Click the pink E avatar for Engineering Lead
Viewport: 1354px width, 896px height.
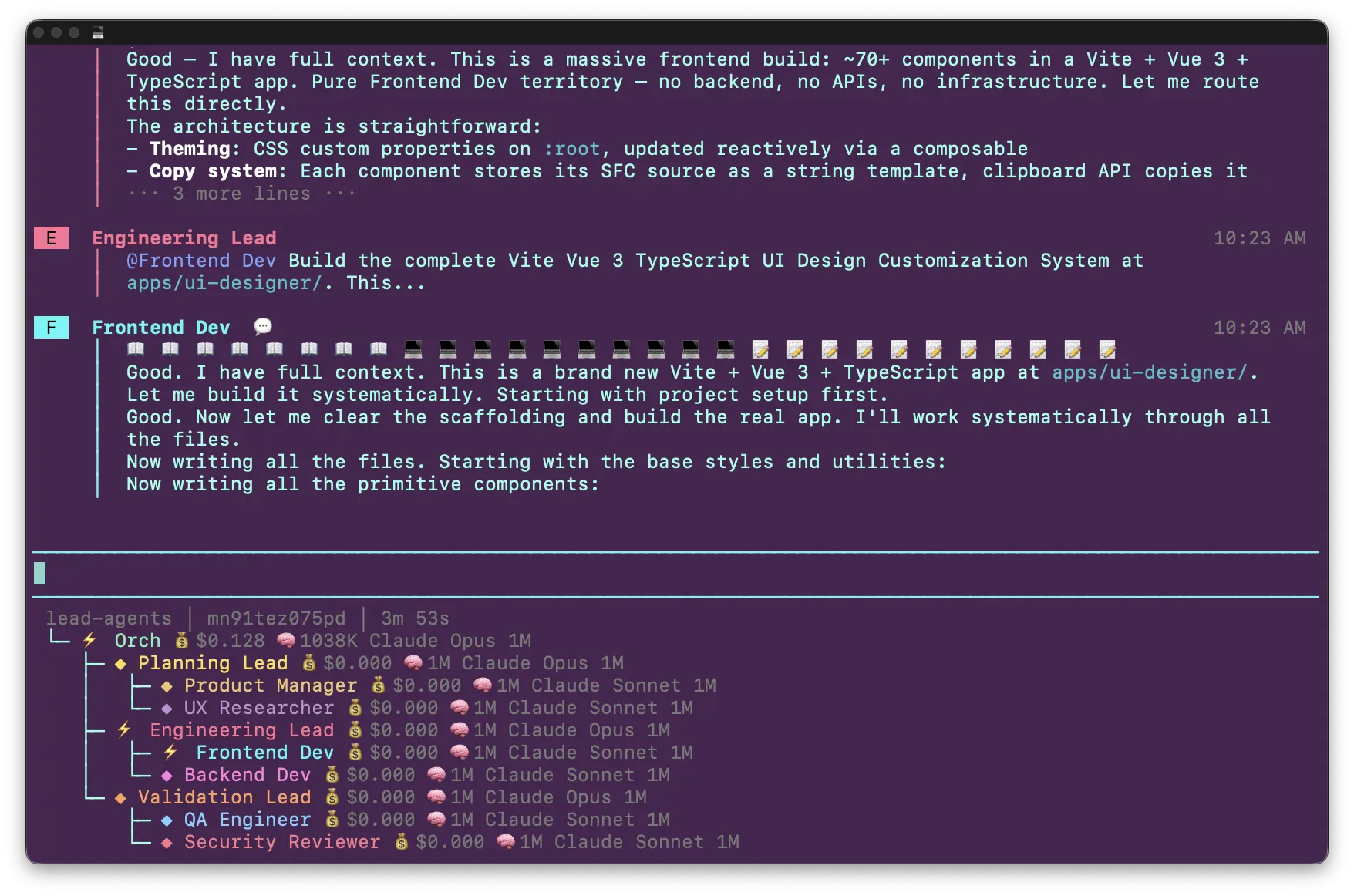coord(51,238)
